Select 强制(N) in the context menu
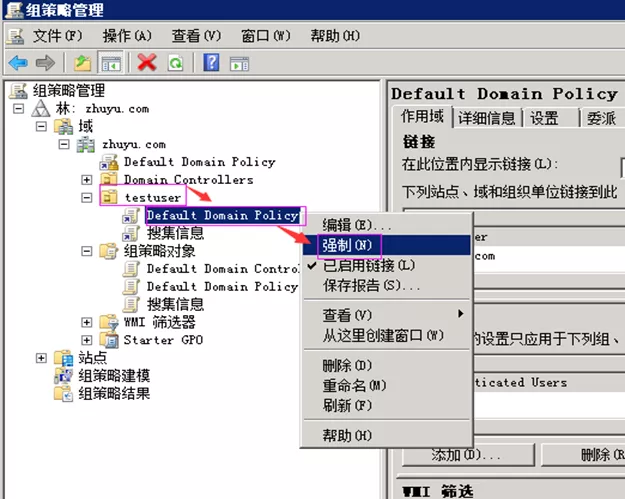 click(x=346, y=245)
